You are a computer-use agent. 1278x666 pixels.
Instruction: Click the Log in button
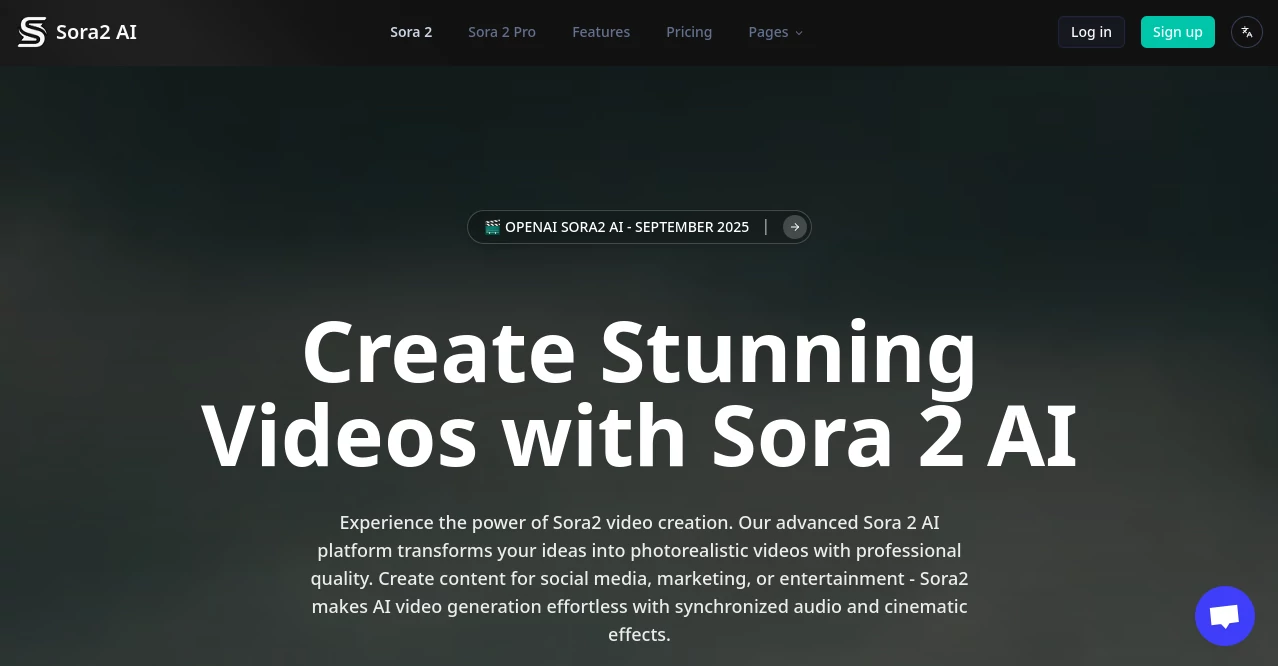pyautogui.click(x=1090, y=32)
